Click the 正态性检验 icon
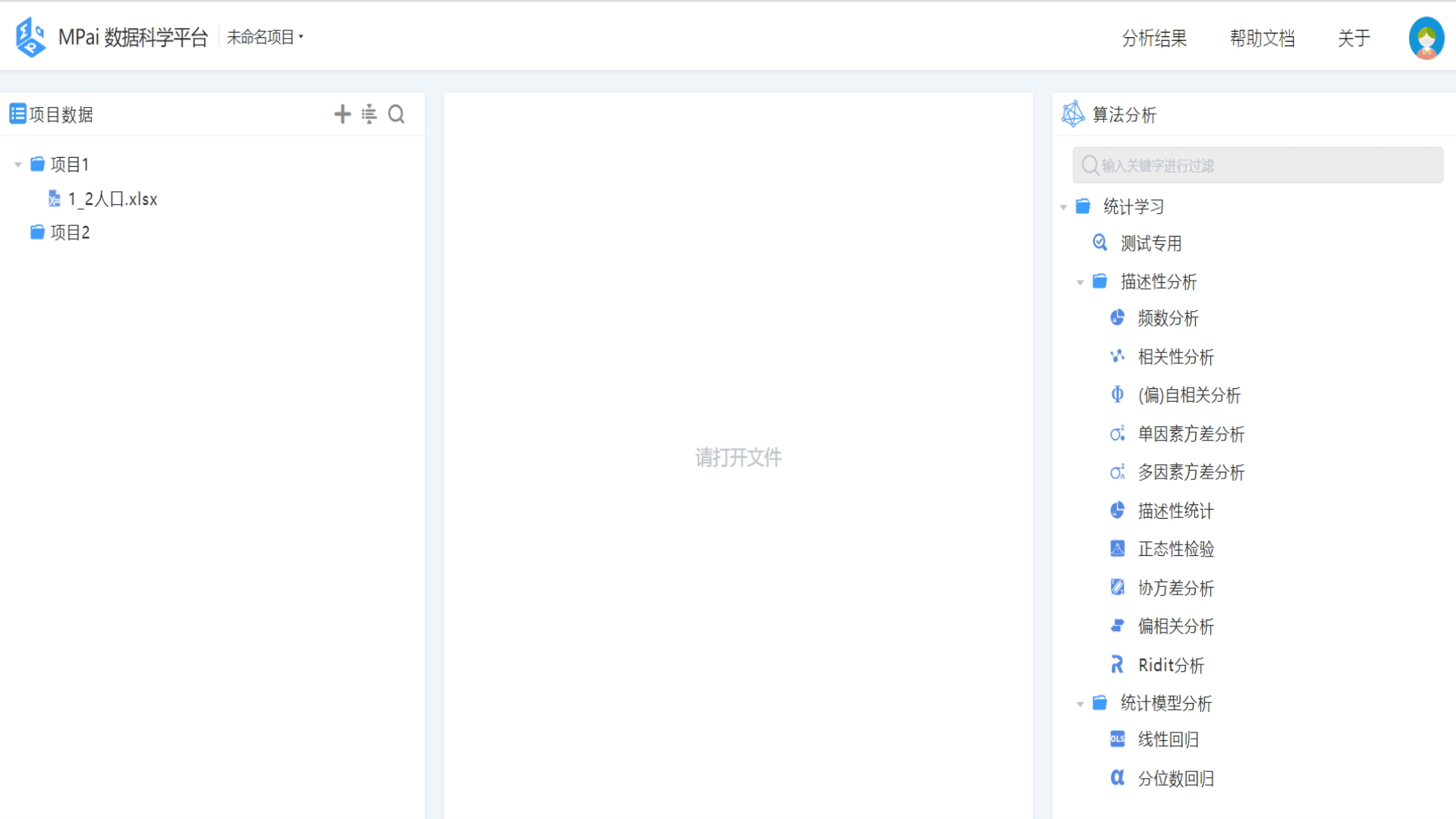The width and height of the screenshot is (1456, 819). pyautogui.click(x=1117, y=548)
